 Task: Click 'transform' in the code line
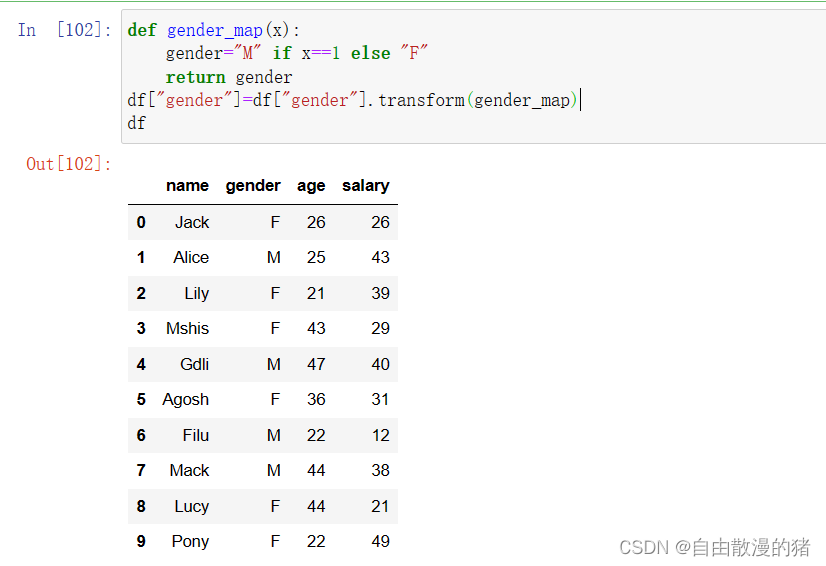[421, 100]
